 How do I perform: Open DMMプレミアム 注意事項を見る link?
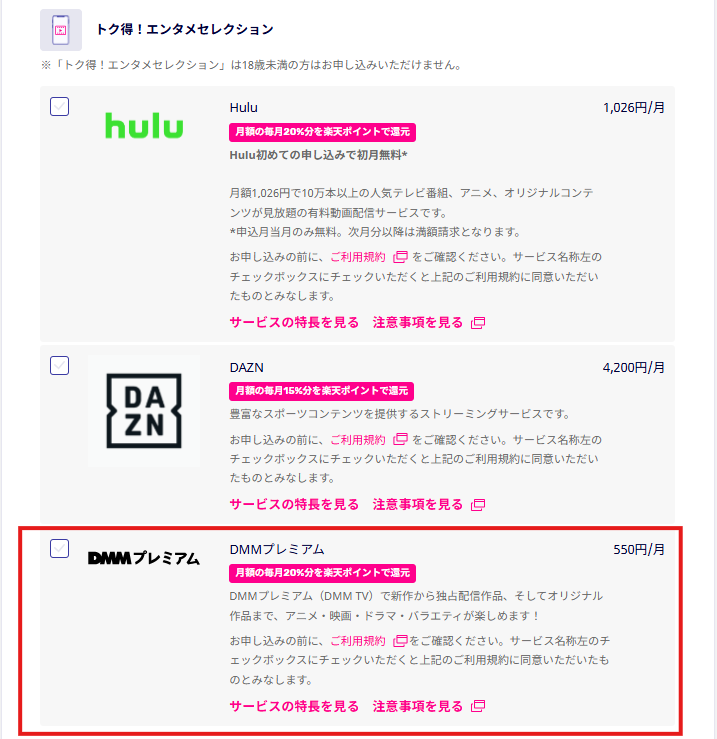pyautogui.click(x=418, y=706)
